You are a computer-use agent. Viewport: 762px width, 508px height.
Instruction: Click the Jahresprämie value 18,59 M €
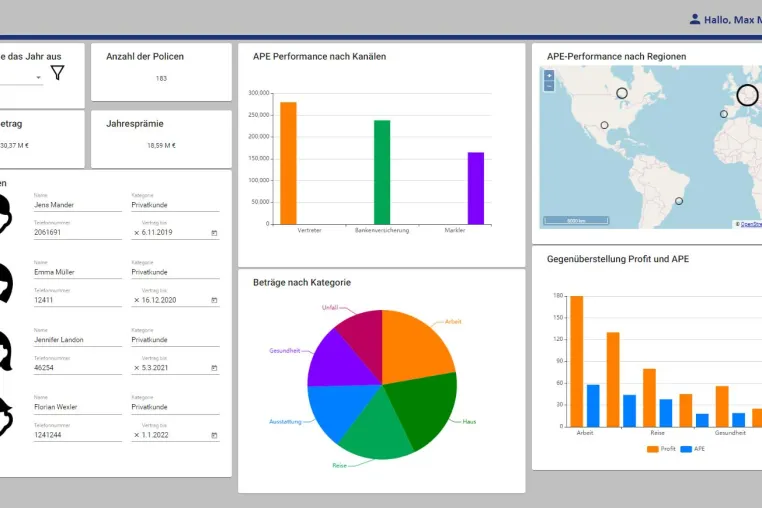point(161,145)
